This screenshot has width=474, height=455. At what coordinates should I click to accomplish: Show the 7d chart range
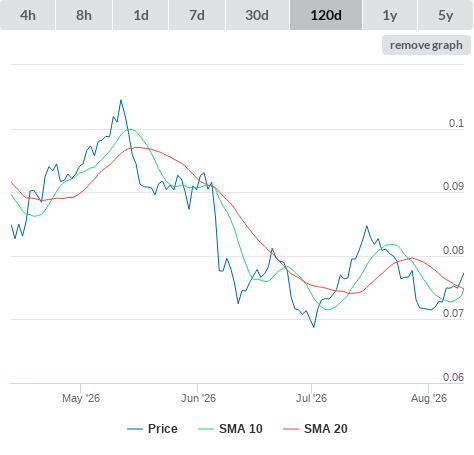point(197,15)
